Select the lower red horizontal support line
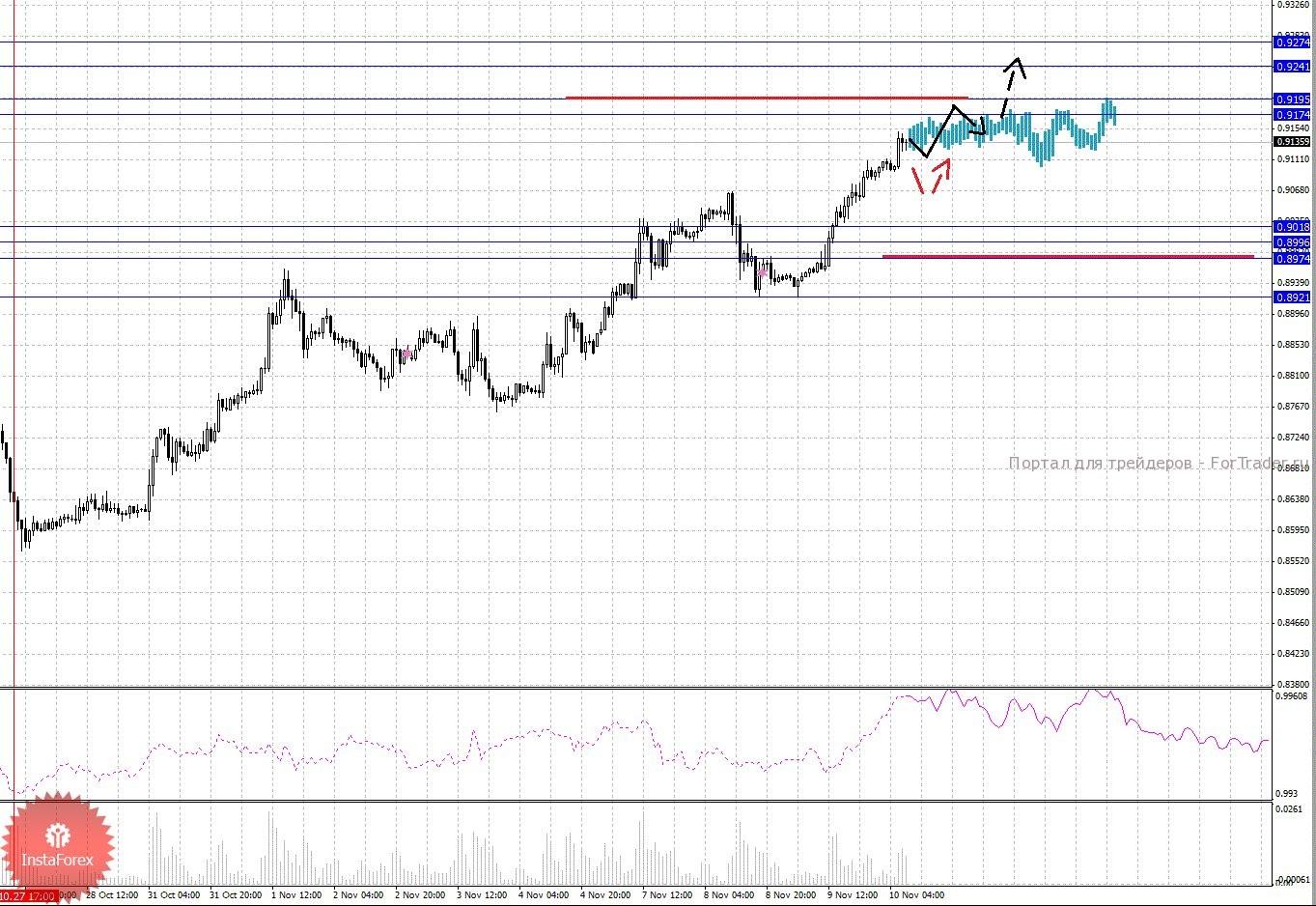Screen dimensions: 1316x906 click(x=1067, y=257)
